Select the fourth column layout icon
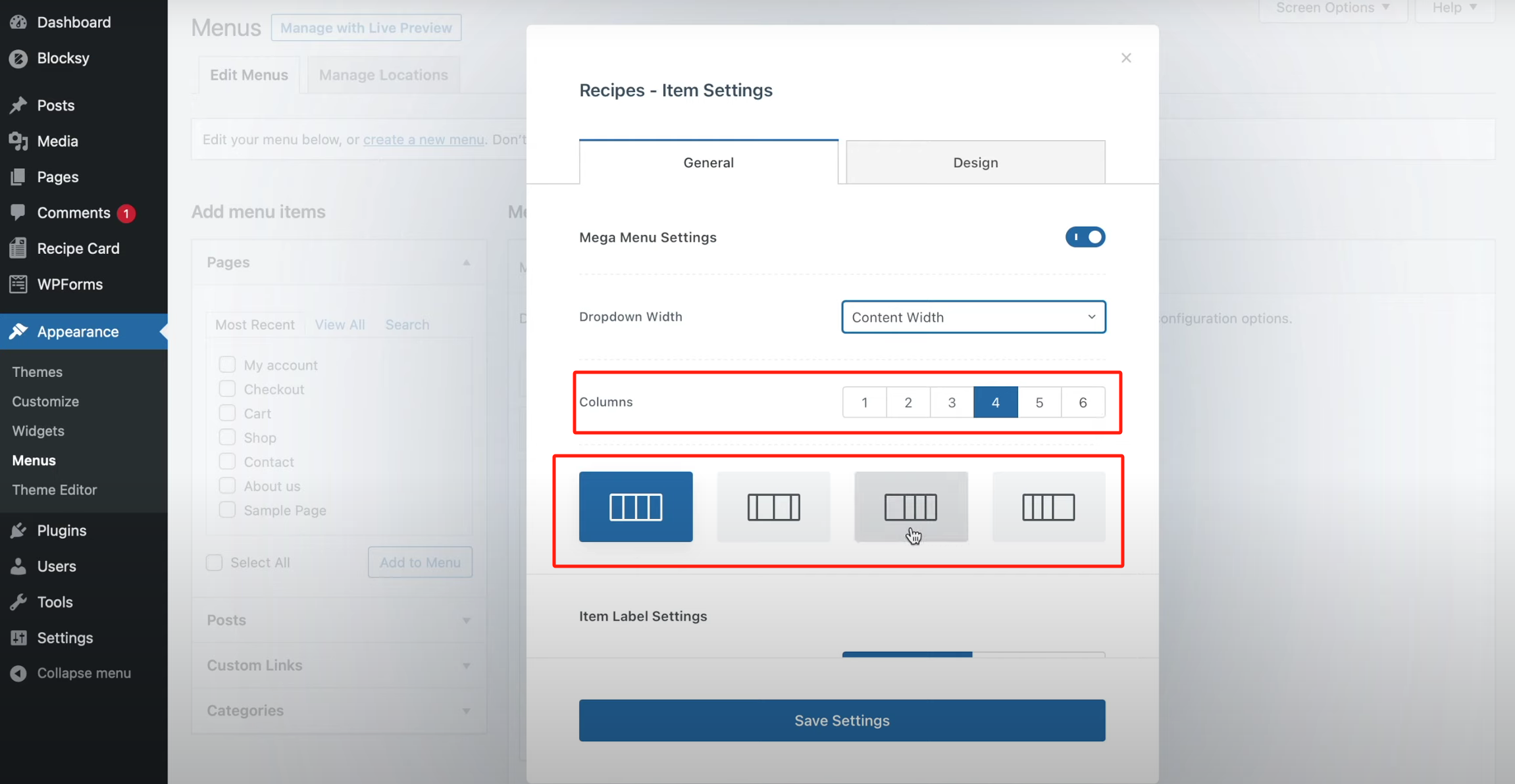 tap(1048, 506)
